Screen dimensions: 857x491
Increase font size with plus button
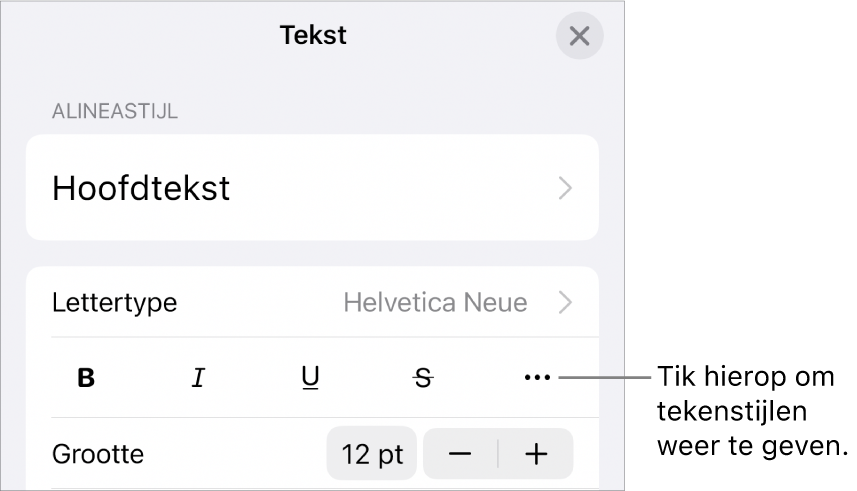(x=537, y=454)
